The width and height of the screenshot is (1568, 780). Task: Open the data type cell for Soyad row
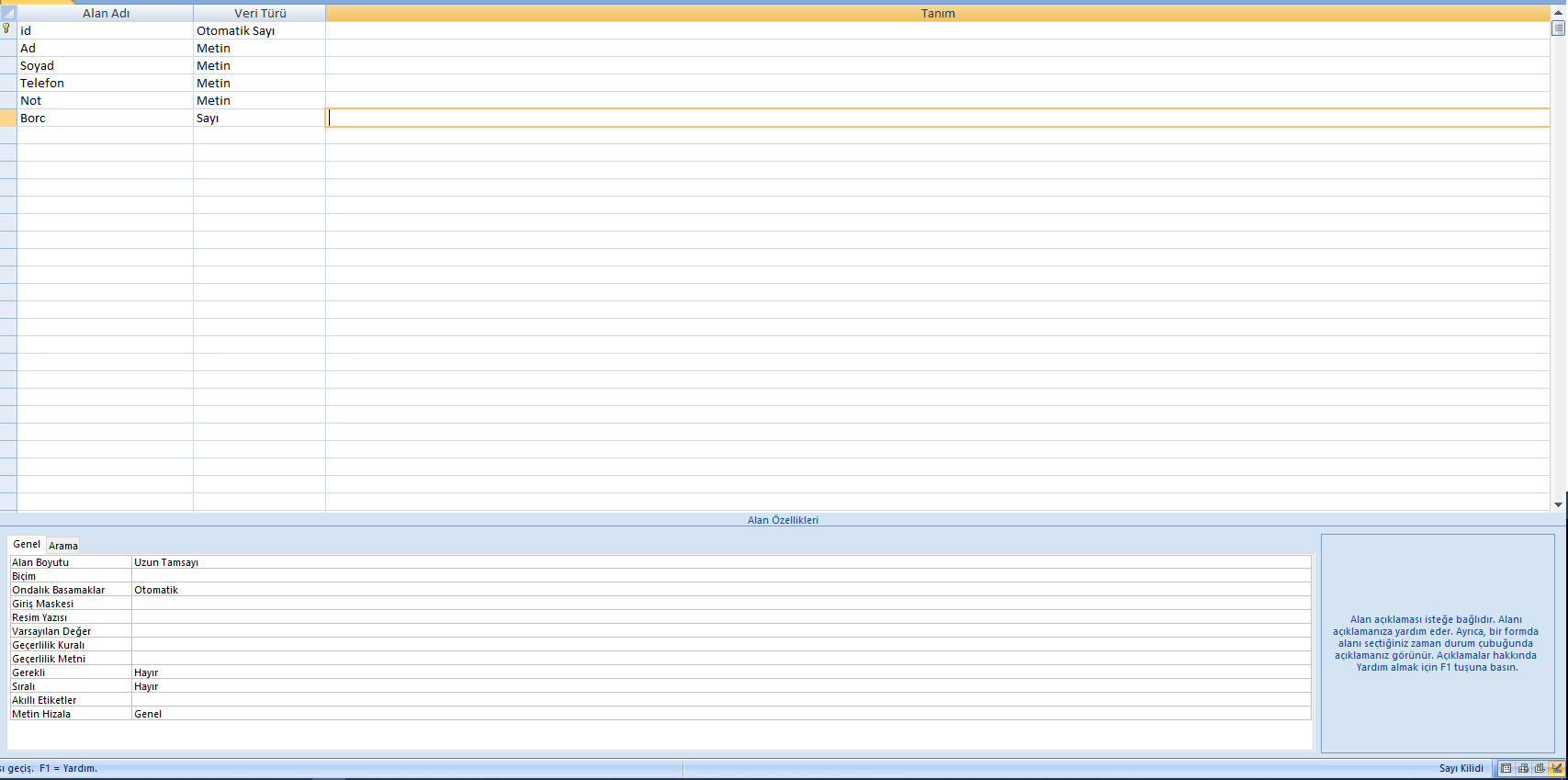(259, 65)
